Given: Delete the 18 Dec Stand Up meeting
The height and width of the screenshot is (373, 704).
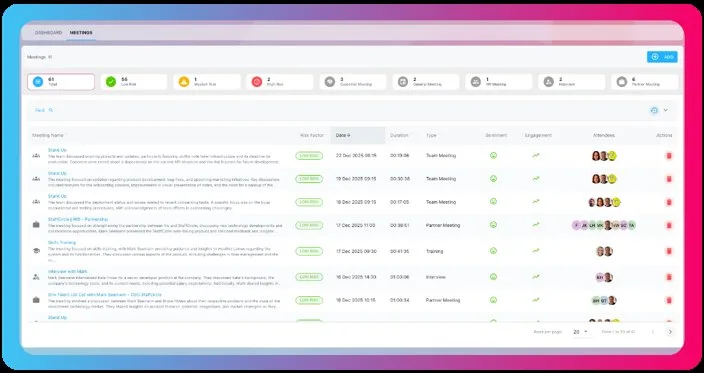Looking at the screenshot, I should tap(669, 202).
